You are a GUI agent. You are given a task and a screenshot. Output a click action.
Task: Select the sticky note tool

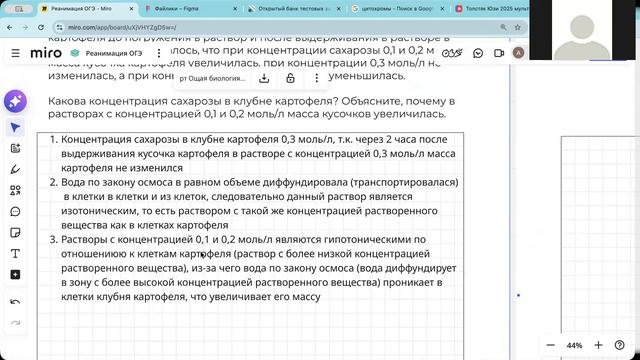point(15,233)
